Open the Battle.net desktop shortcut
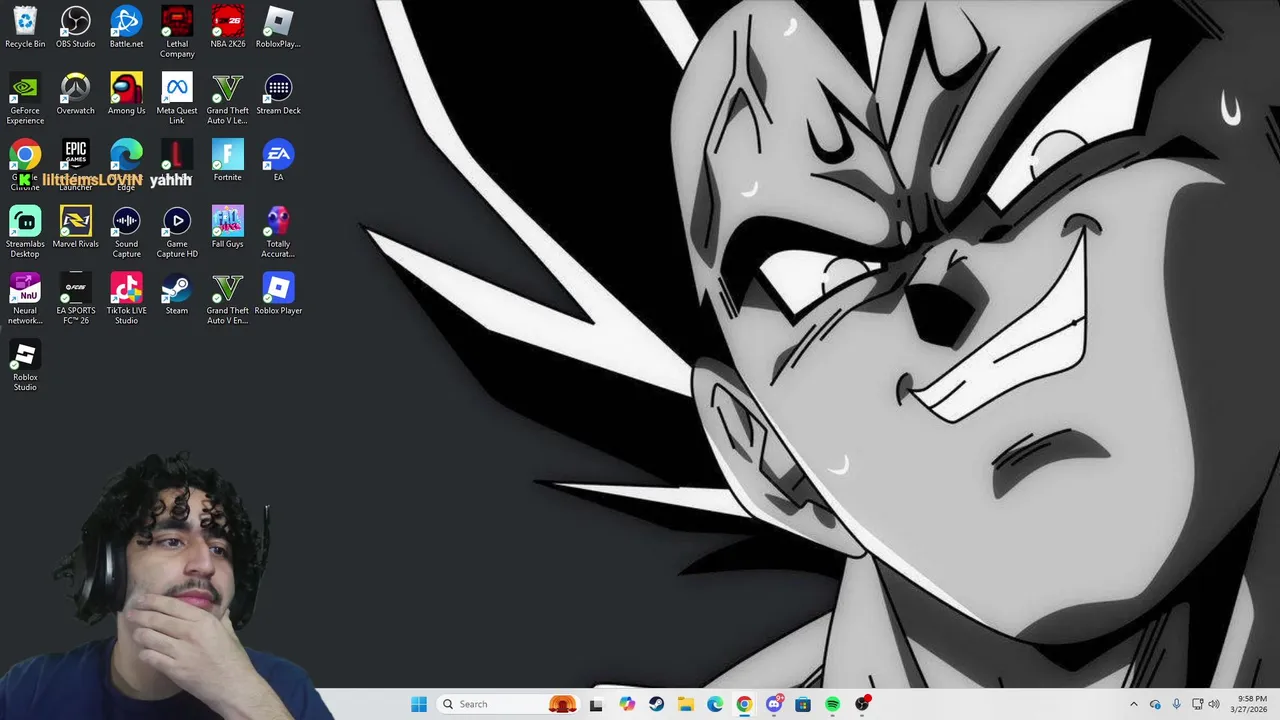 point(126,27)
